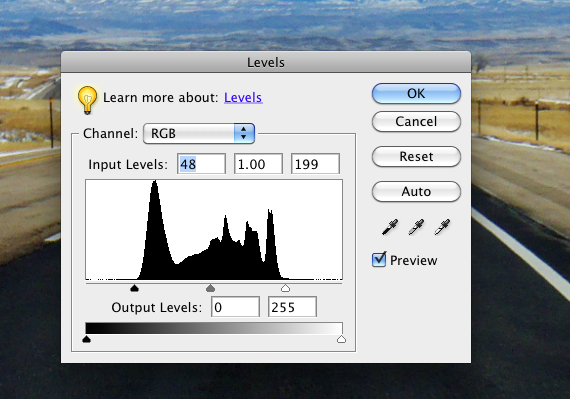Click the OK button
The image size is (570, 399).
pos(416,93)
